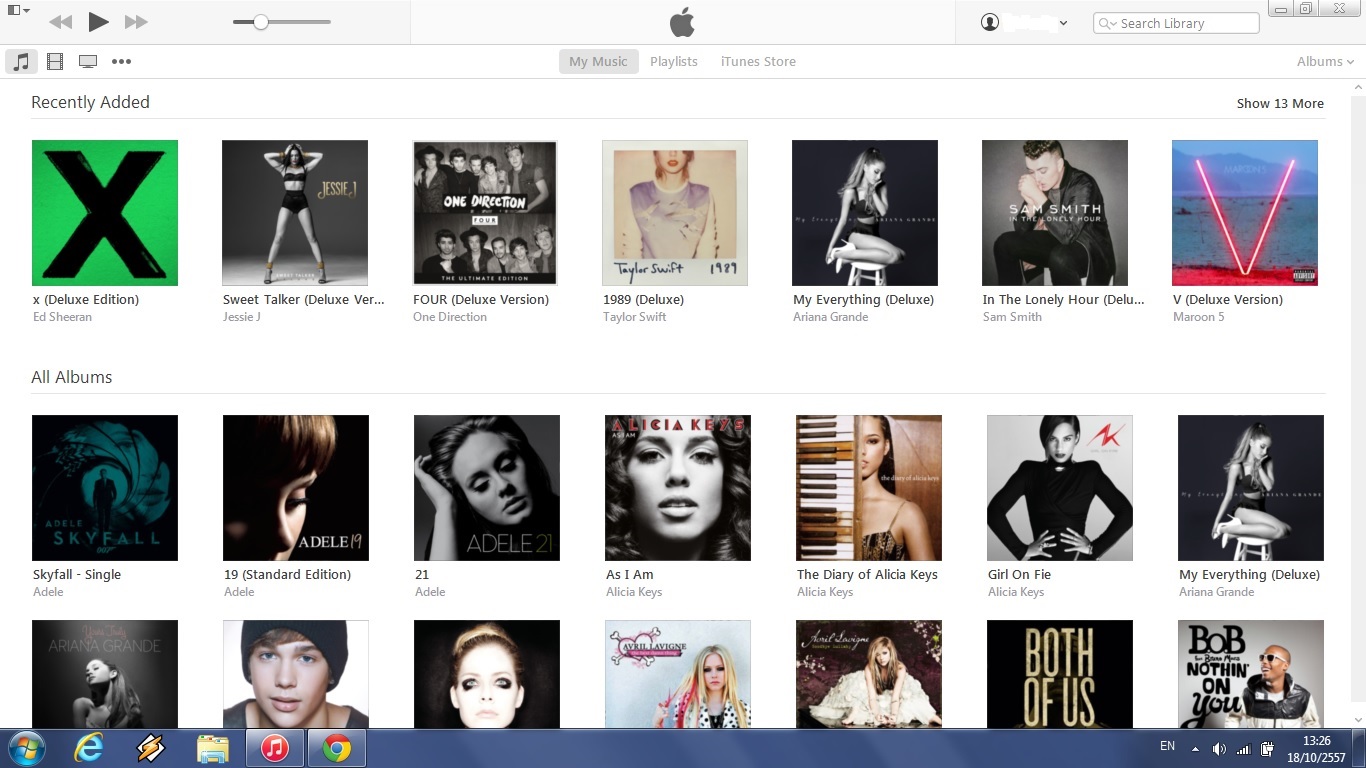The image size is (1366, 768).
Task: Click the Show 13 More link
Action: 1280,103
